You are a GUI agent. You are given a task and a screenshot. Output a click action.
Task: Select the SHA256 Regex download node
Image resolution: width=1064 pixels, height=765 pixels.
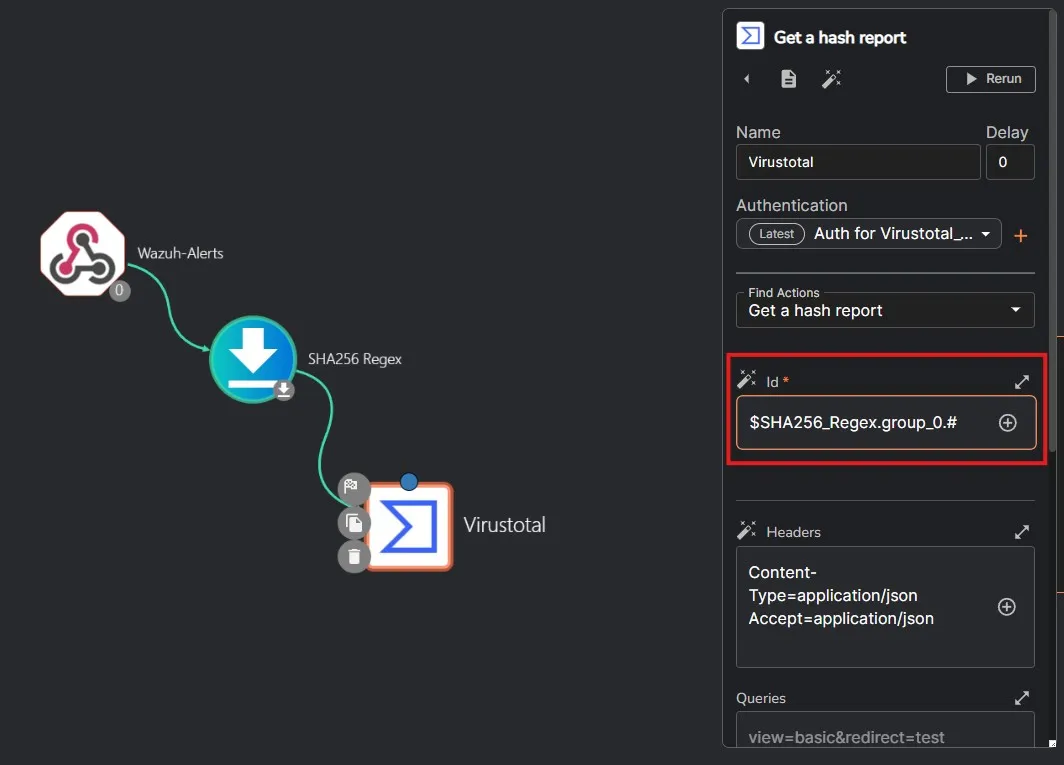point(253,359)
